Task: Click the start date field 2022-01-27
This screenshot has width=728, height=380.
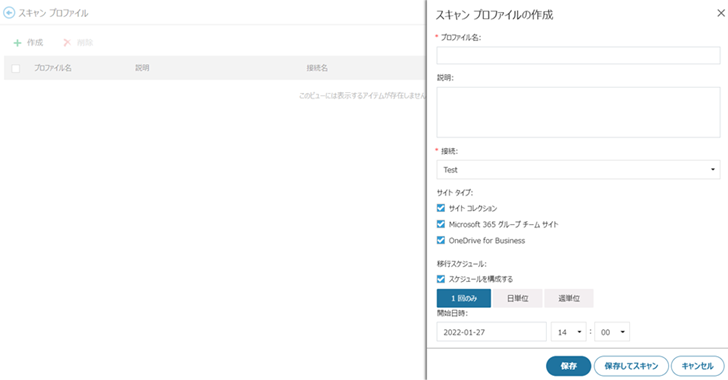Action: click(x=491, y=332)
